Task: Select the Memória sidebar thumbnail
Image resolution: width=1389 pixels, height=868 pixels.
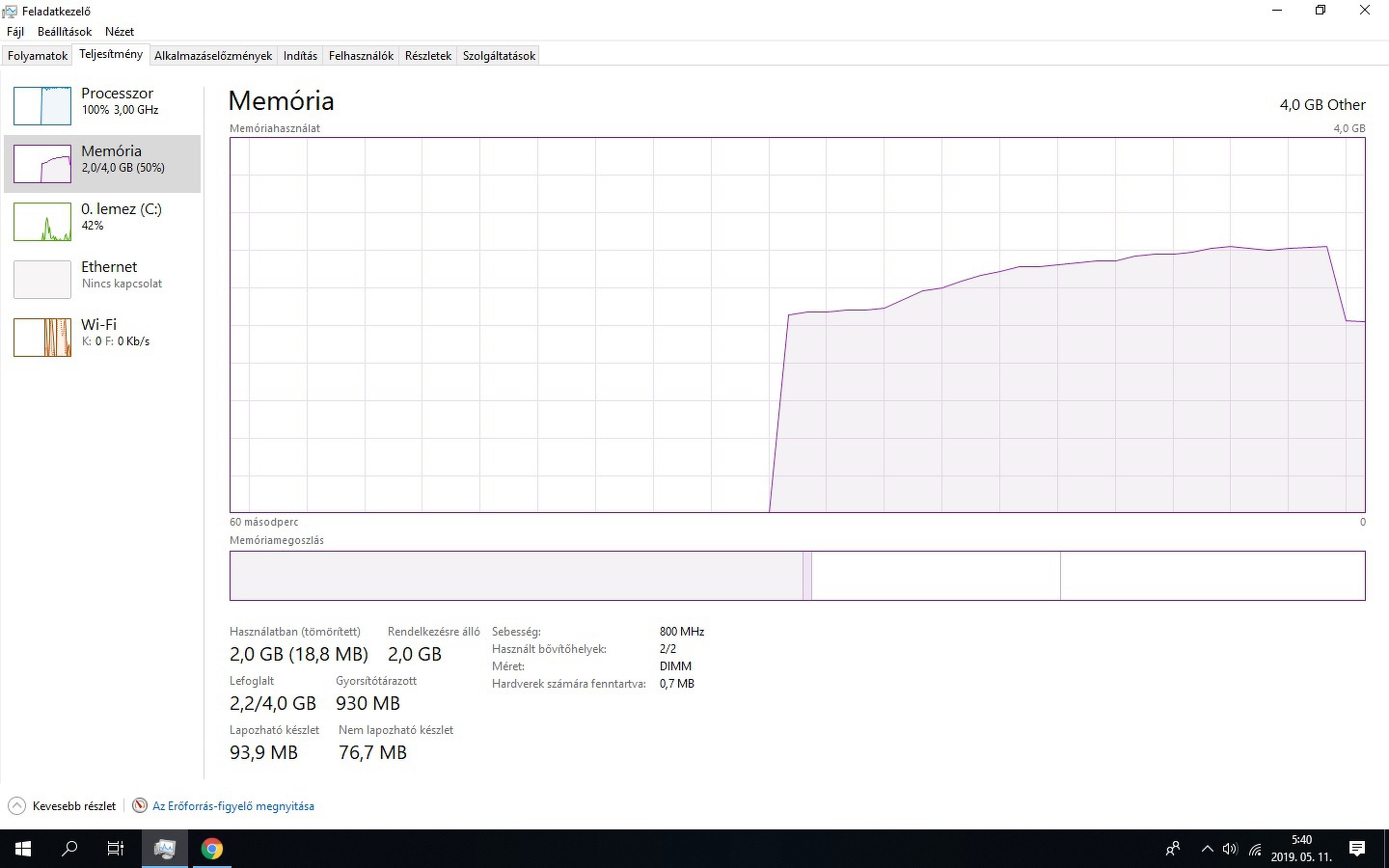Action: (x=42, y=164)
